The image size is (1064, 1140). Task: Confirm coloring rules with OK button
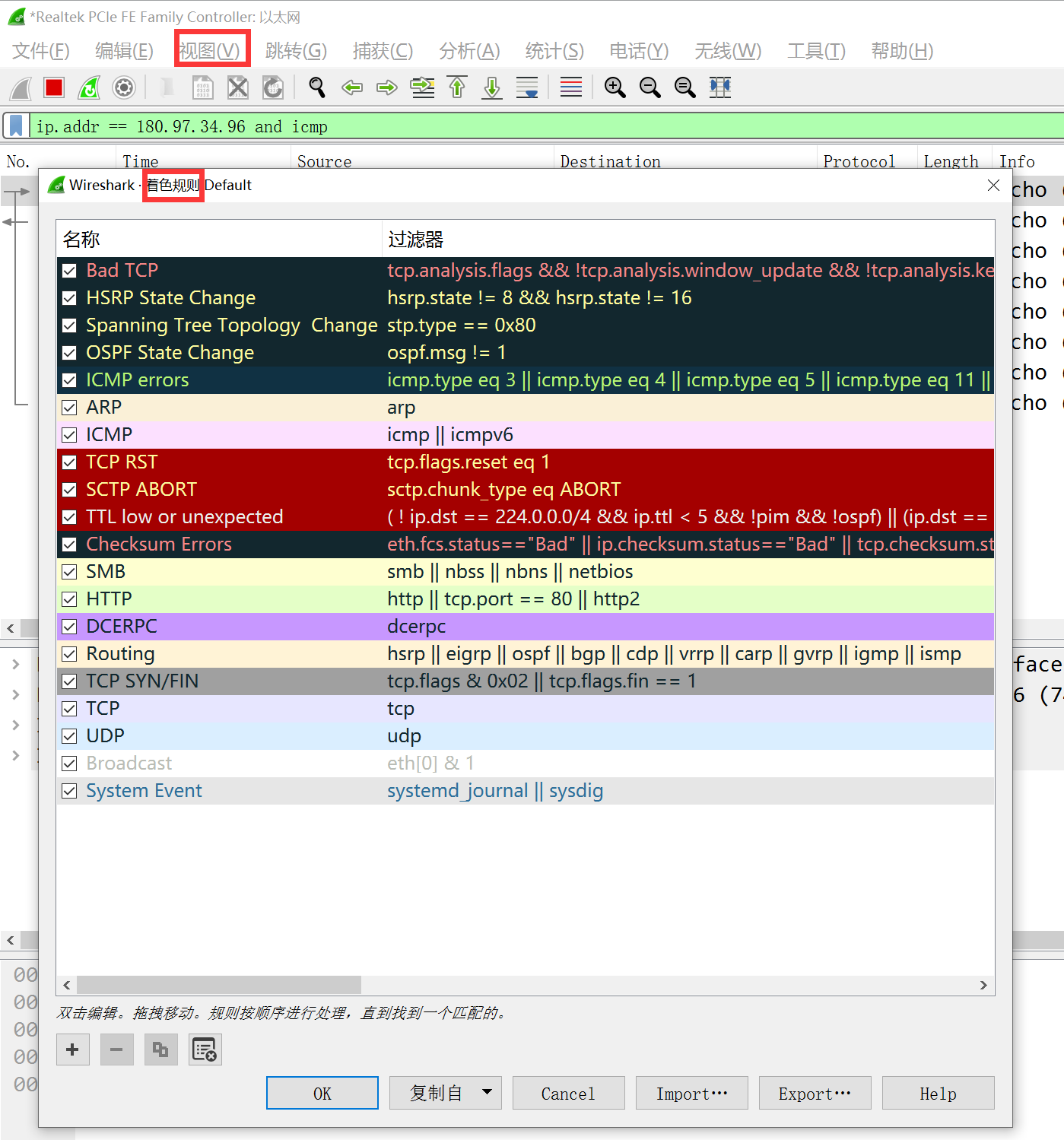[322, 1093]
